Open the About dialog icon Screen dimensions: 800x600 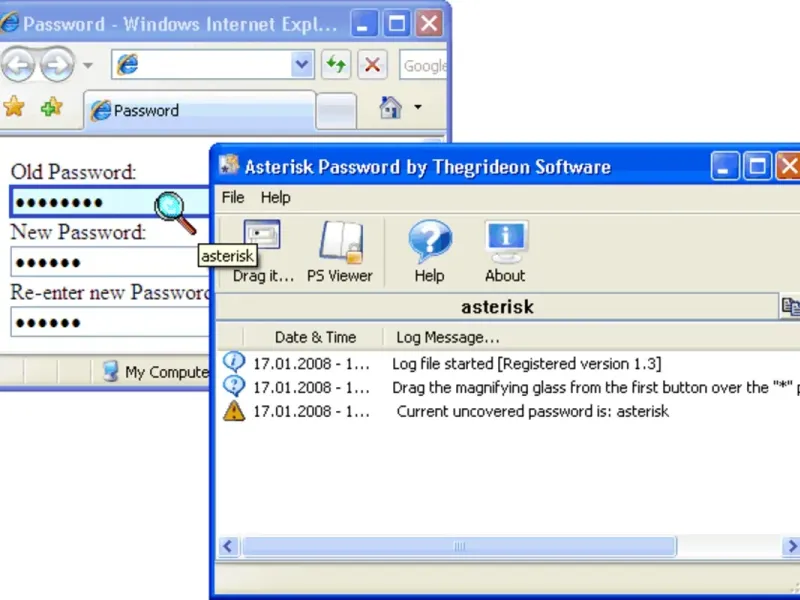(505, 252)
